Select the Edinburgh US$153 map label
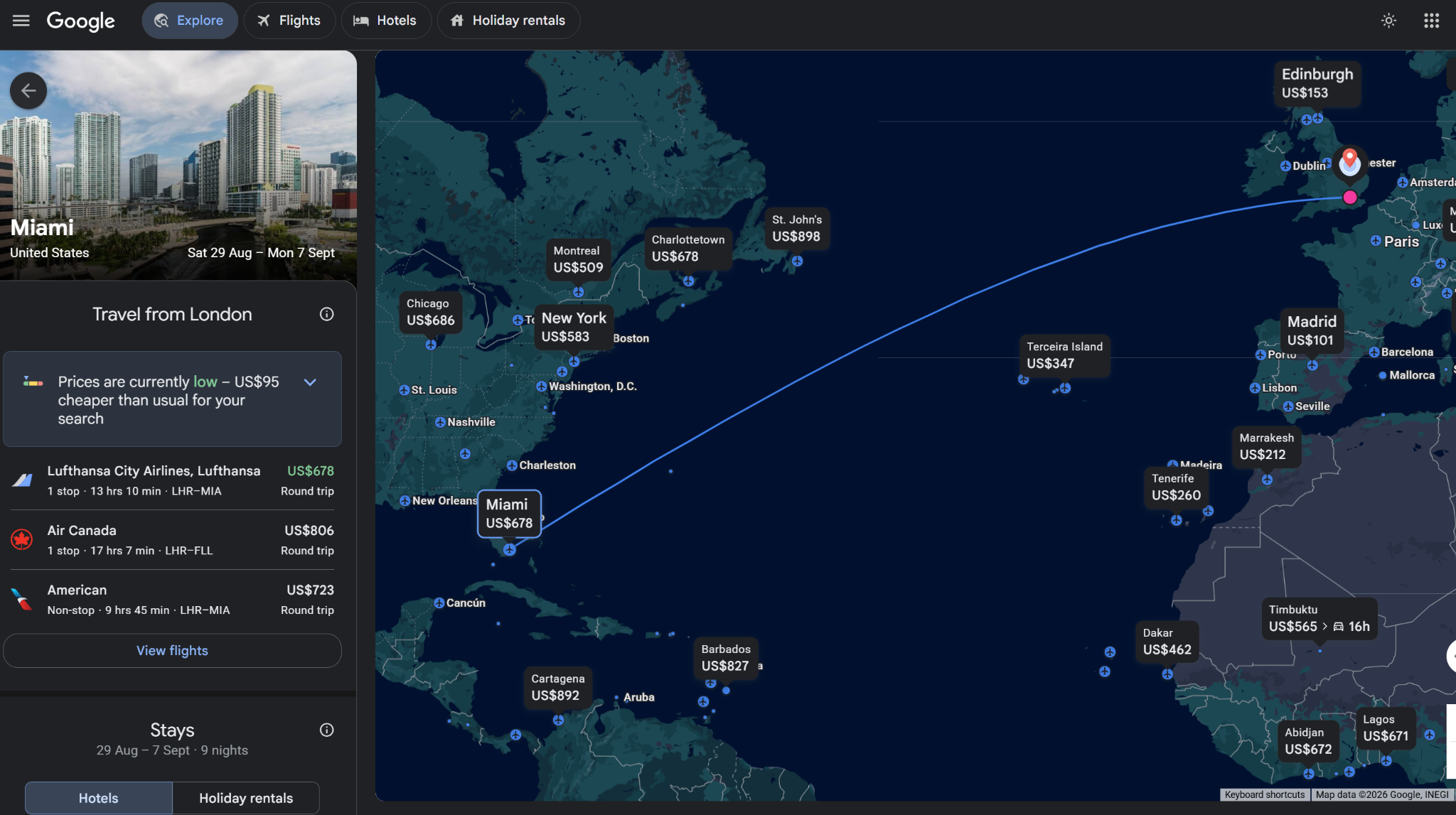The height and width of the screenshot is (815, 1456). (1317, 83)
